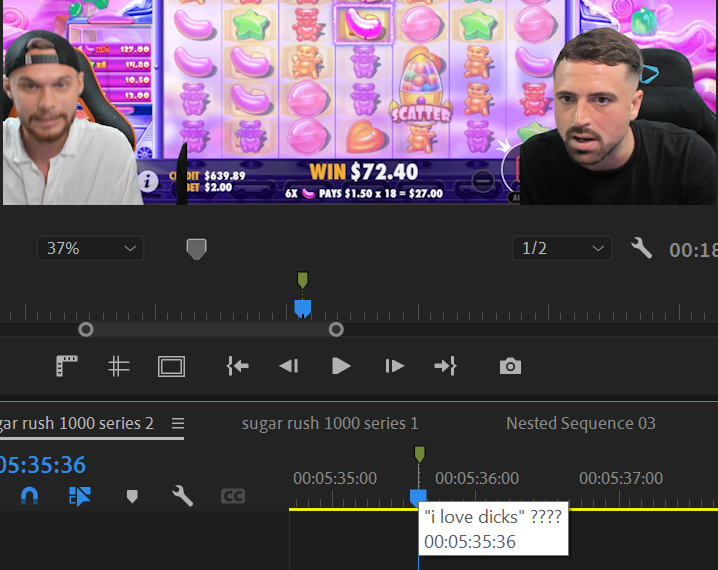
Task: Toggle rulers display in Program Monitor
Action: click(x=67, y=366)
